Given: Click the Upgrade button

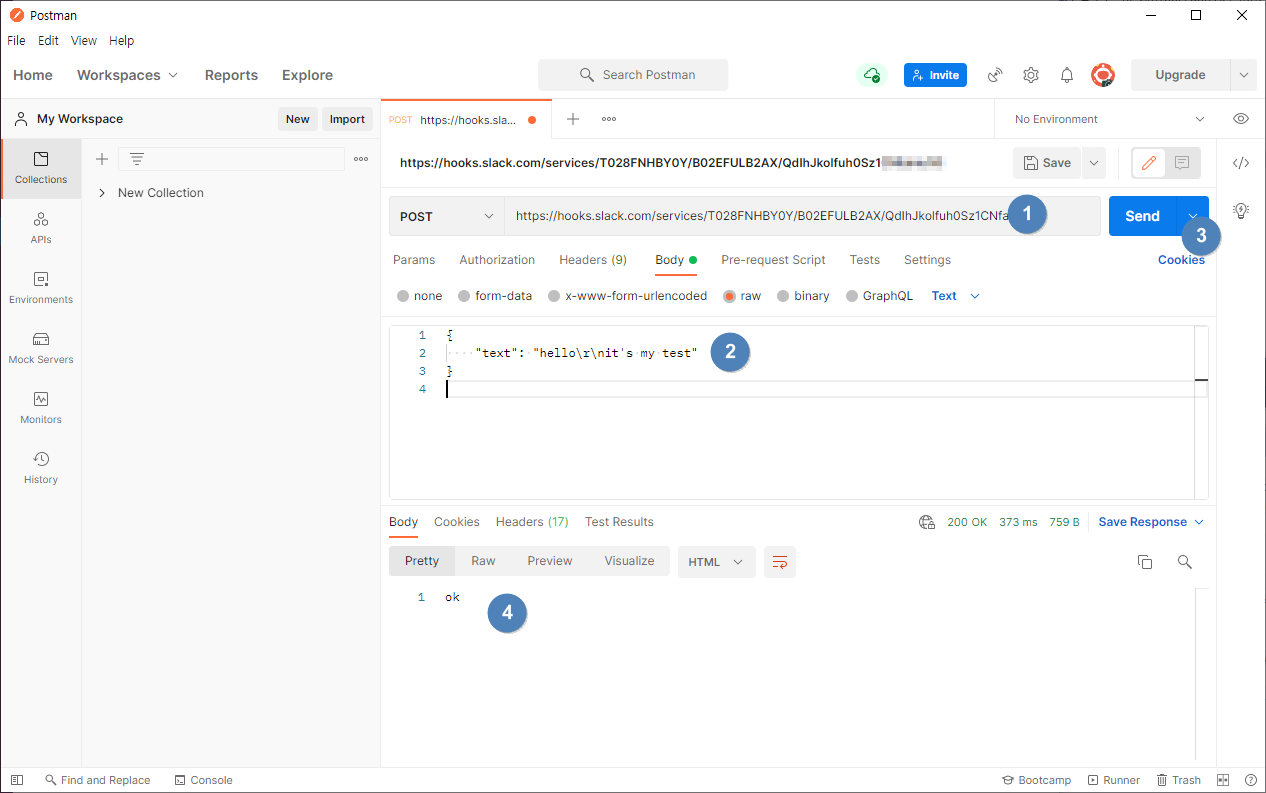Looking at the screenshot, I should tap(1180, 75).
